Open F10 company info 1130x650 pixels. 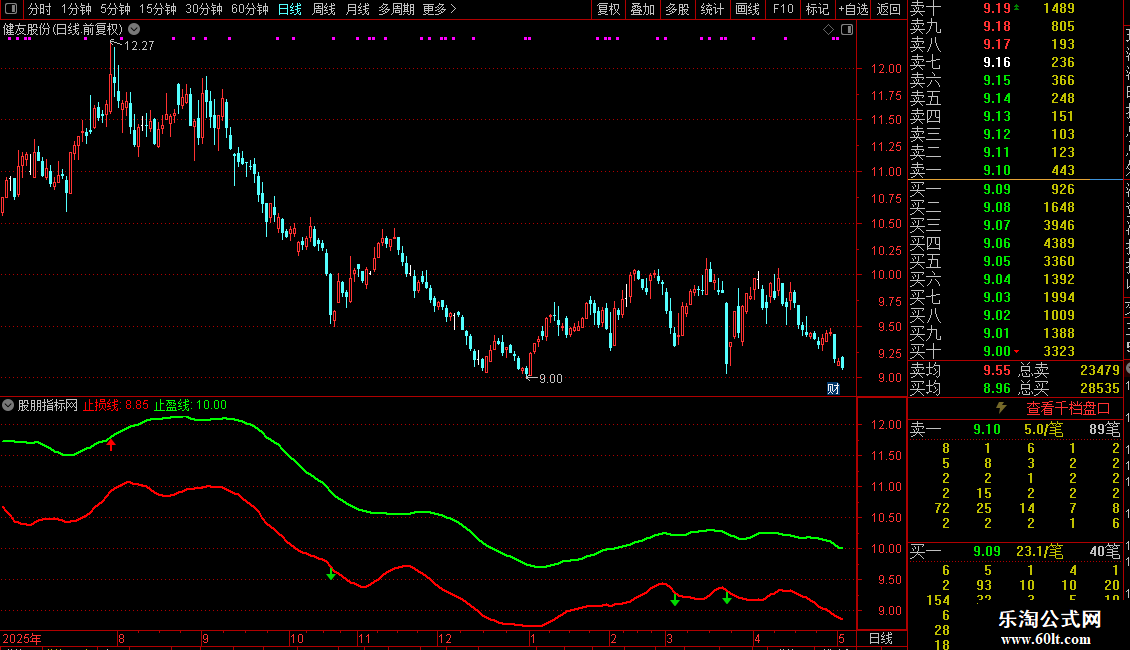point(783,9)
